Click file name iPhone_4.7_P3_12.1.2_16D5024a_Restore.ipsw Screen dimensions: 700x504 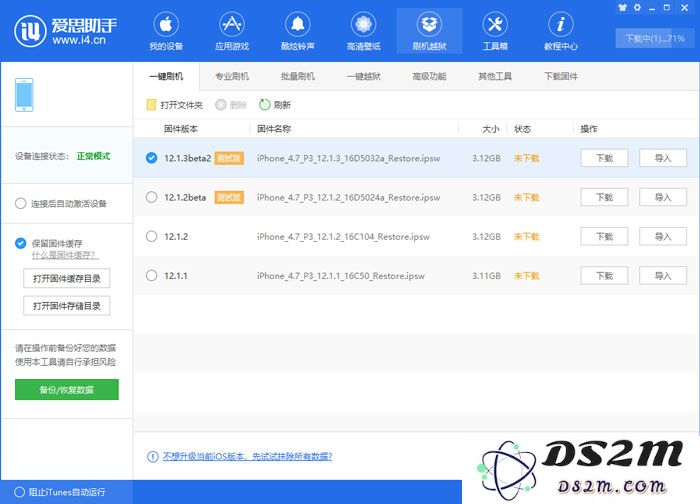click(348, 197)
